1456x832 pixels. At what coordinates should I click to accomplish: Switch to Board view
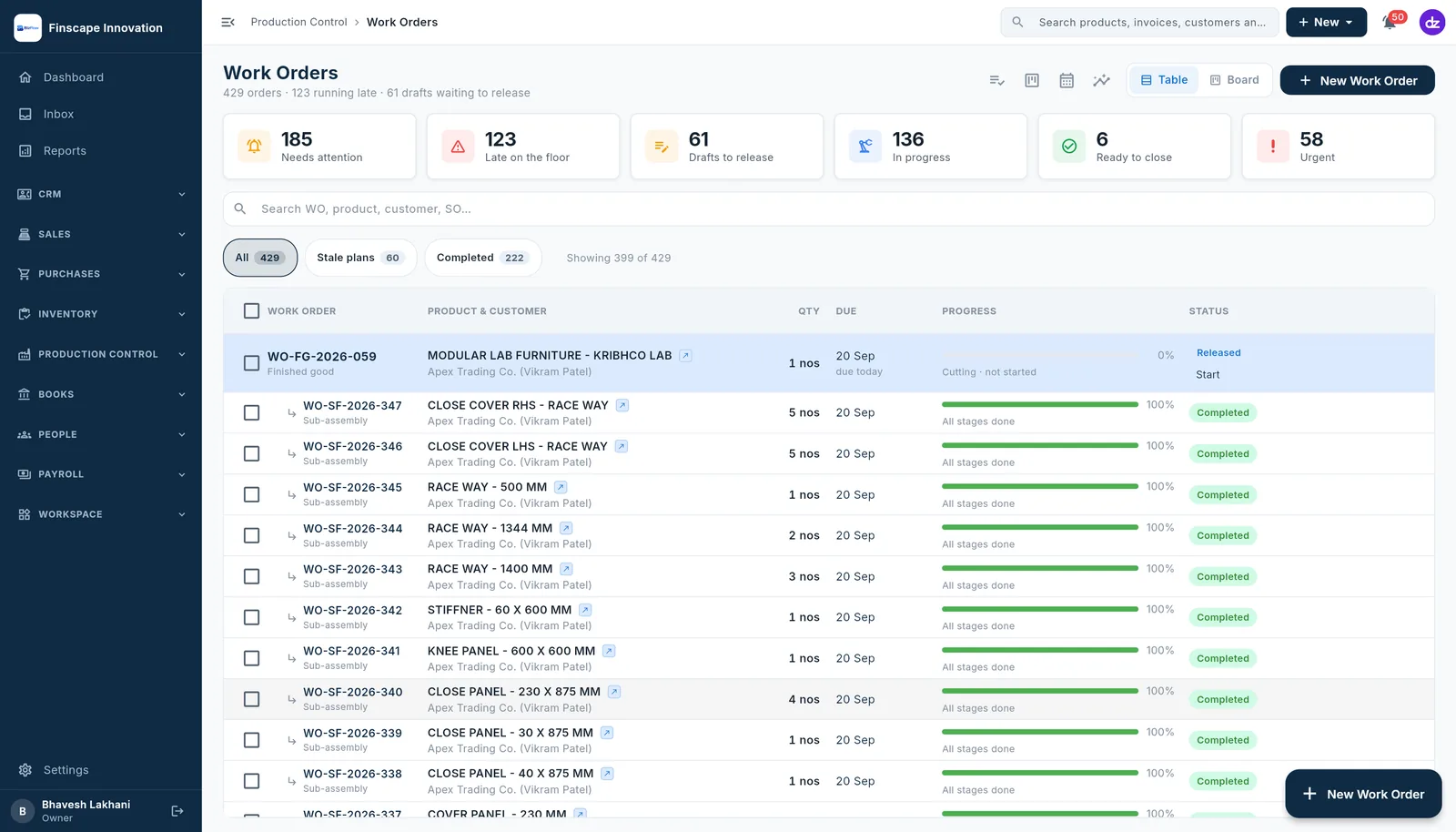point(1234,80)
